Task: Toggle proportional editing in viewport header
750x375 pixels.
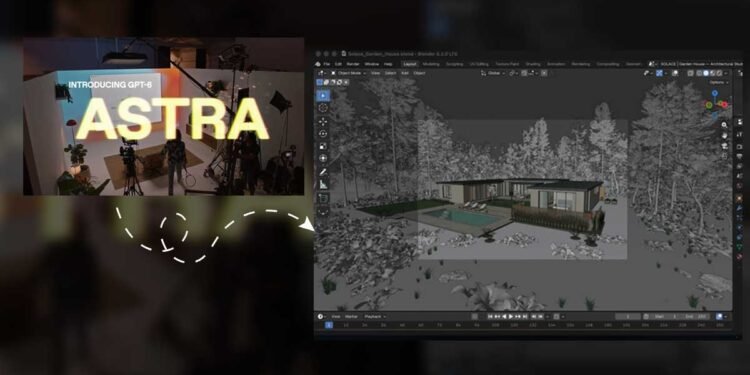Action: [x=544, y=73]
